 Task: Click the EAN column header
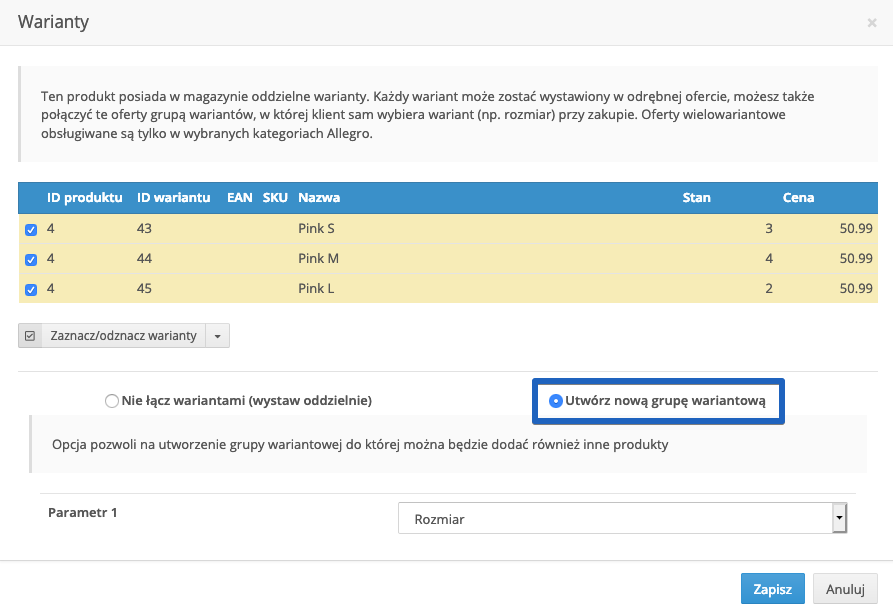tap(240, 197)
